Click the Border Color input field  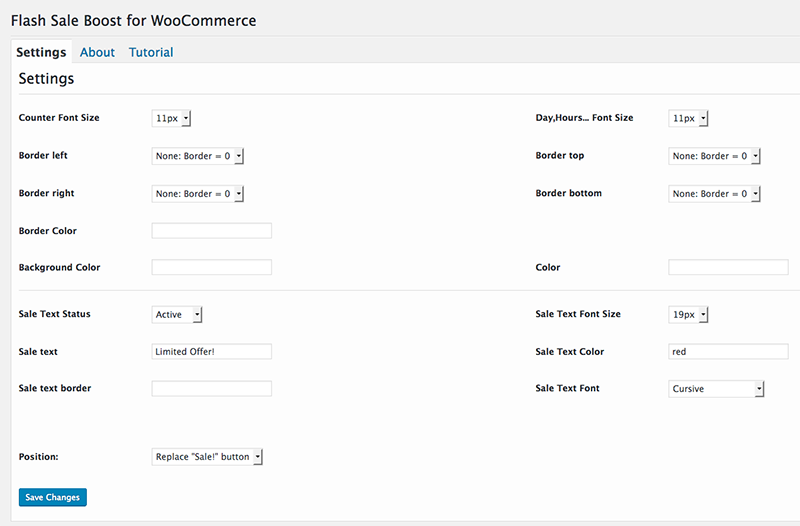tap(212, 231)
